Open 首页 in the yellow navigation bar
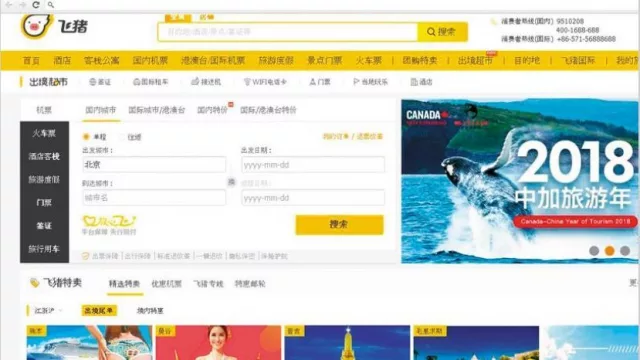The height and width of the screenshot is (360, 640). click(x=31, y=61)
